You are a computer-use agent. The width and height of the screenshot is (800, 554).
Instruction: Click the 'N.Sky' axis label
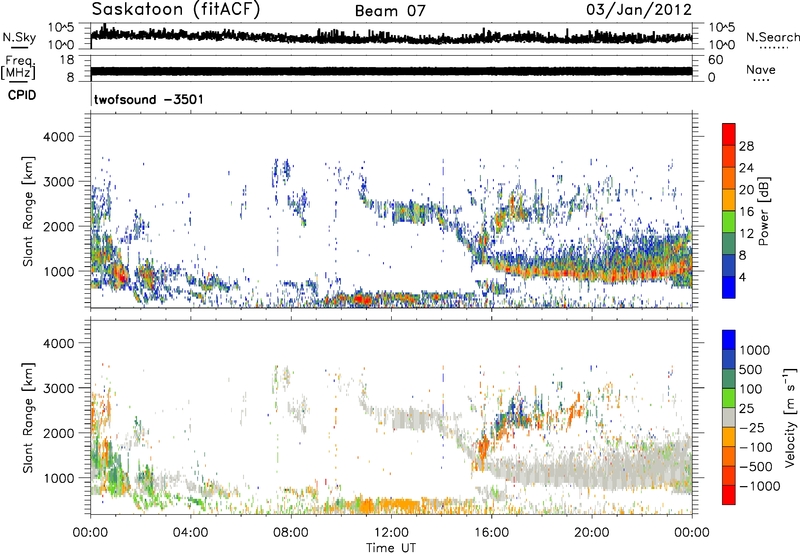pyautogui.click(x=19, y=37)
